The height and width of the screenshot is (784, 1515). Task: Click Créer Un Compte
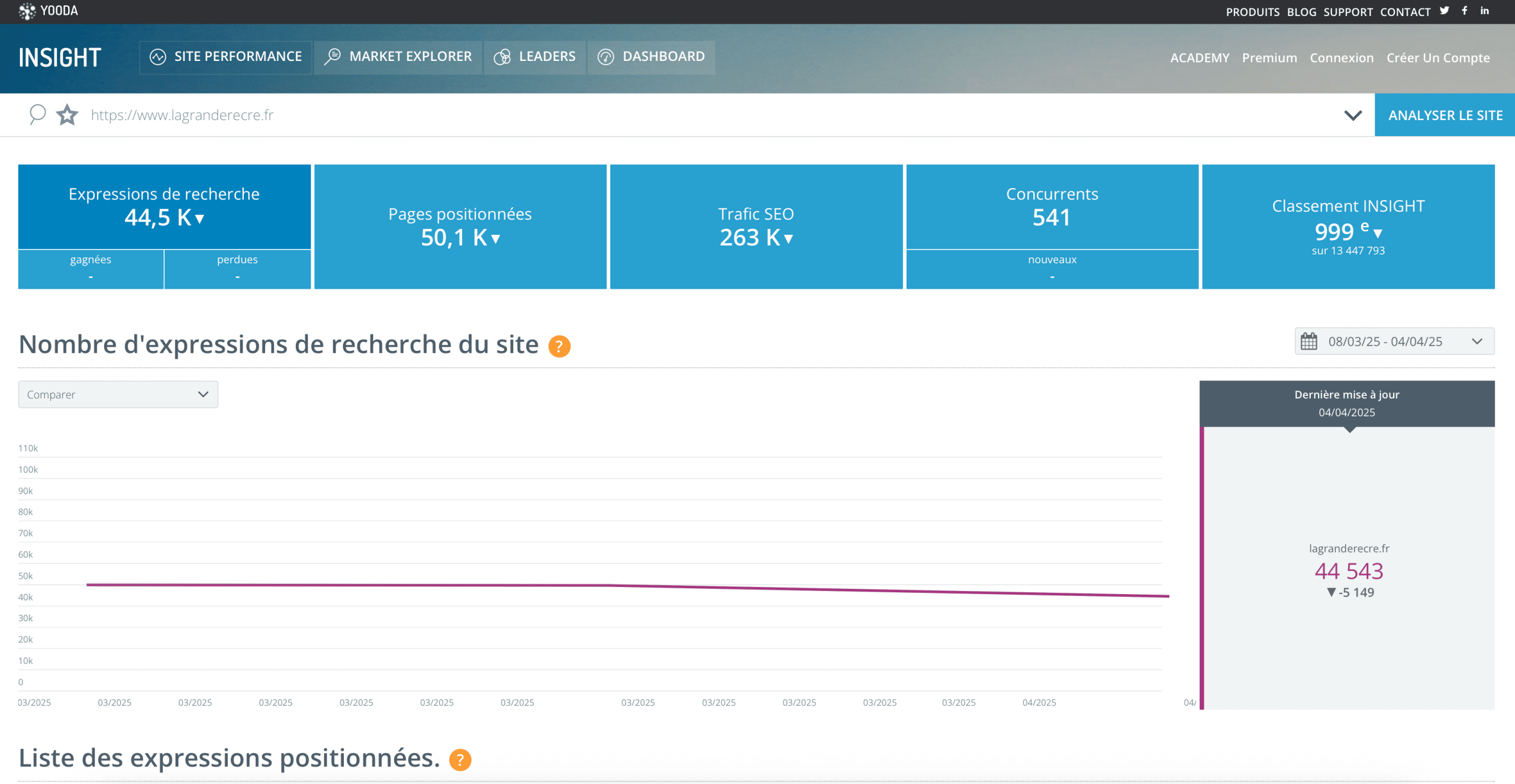(1438, 58)
